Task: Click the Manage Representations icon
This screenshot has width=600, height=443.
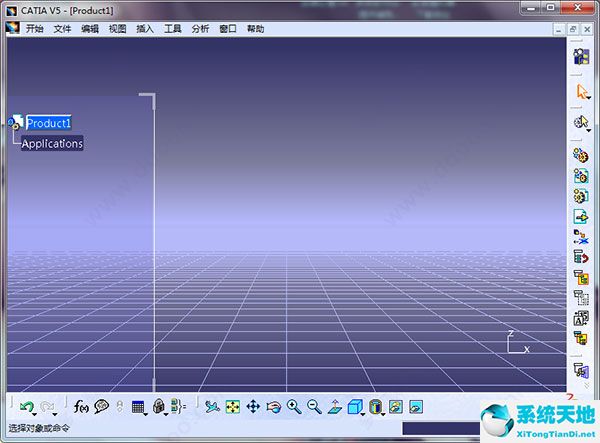Action: click(x=581, y=318)
